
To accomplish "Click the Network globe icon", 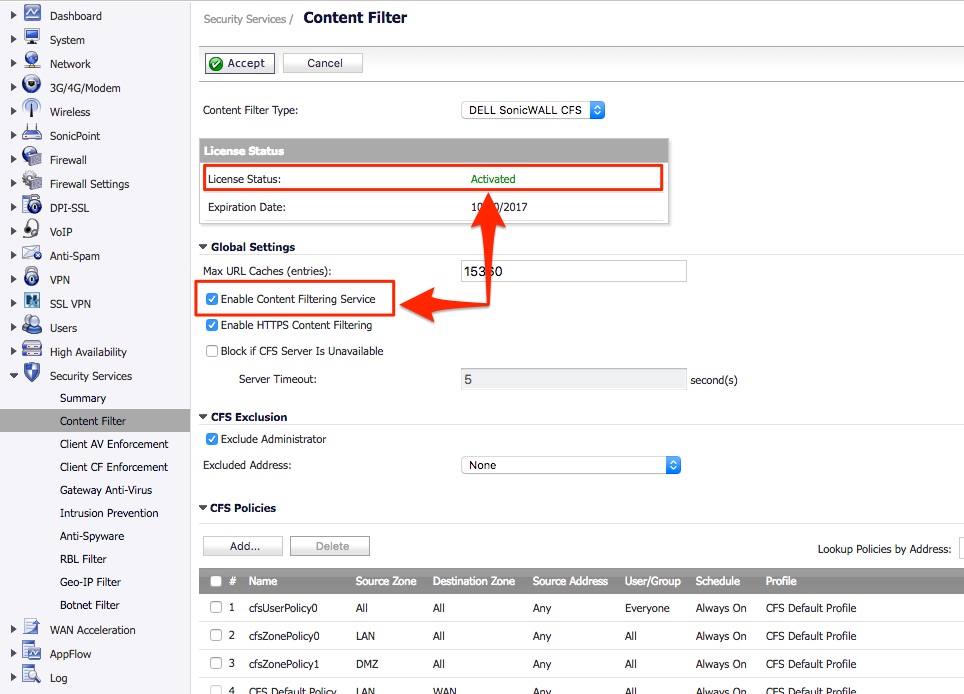I will [32, 61].
